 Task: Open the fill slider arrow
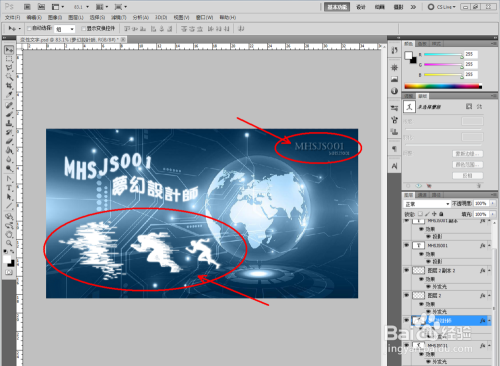(x=493, y=214)
